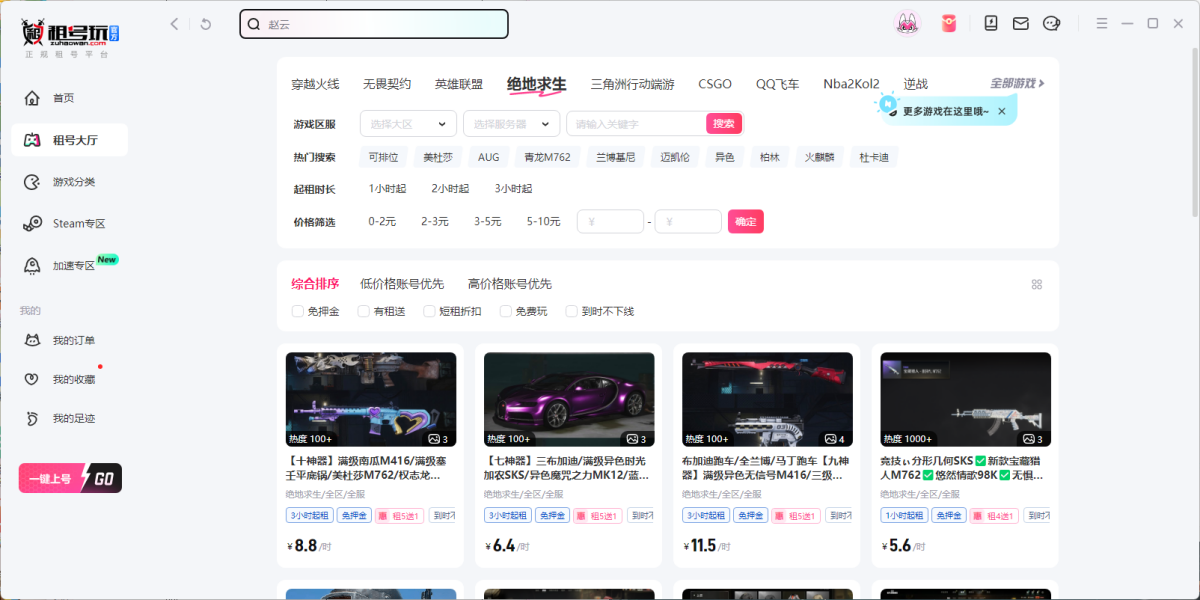Click the search box containing 赵云
This screenshot has width=1200, height=600.
[373, 23]
